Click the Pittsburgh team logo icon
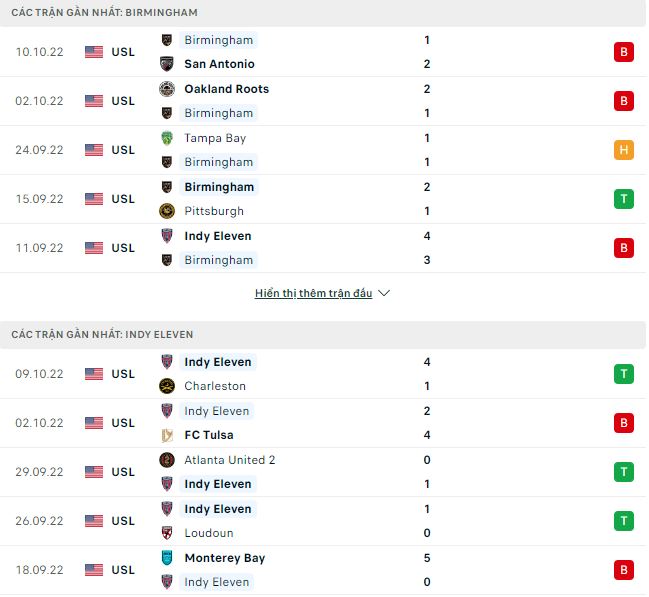Viewport: 649px width, 597px height. click(x=167, y=211)
